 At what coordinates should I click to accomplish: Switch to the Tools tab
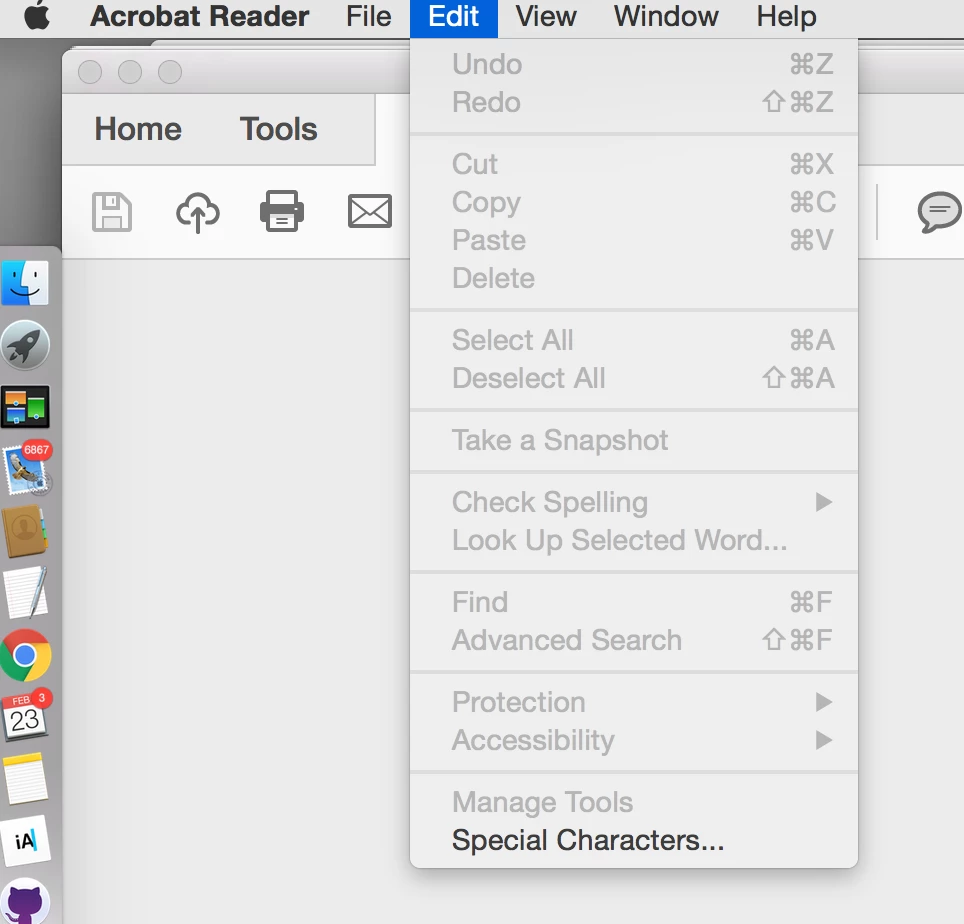coord(279,129)
